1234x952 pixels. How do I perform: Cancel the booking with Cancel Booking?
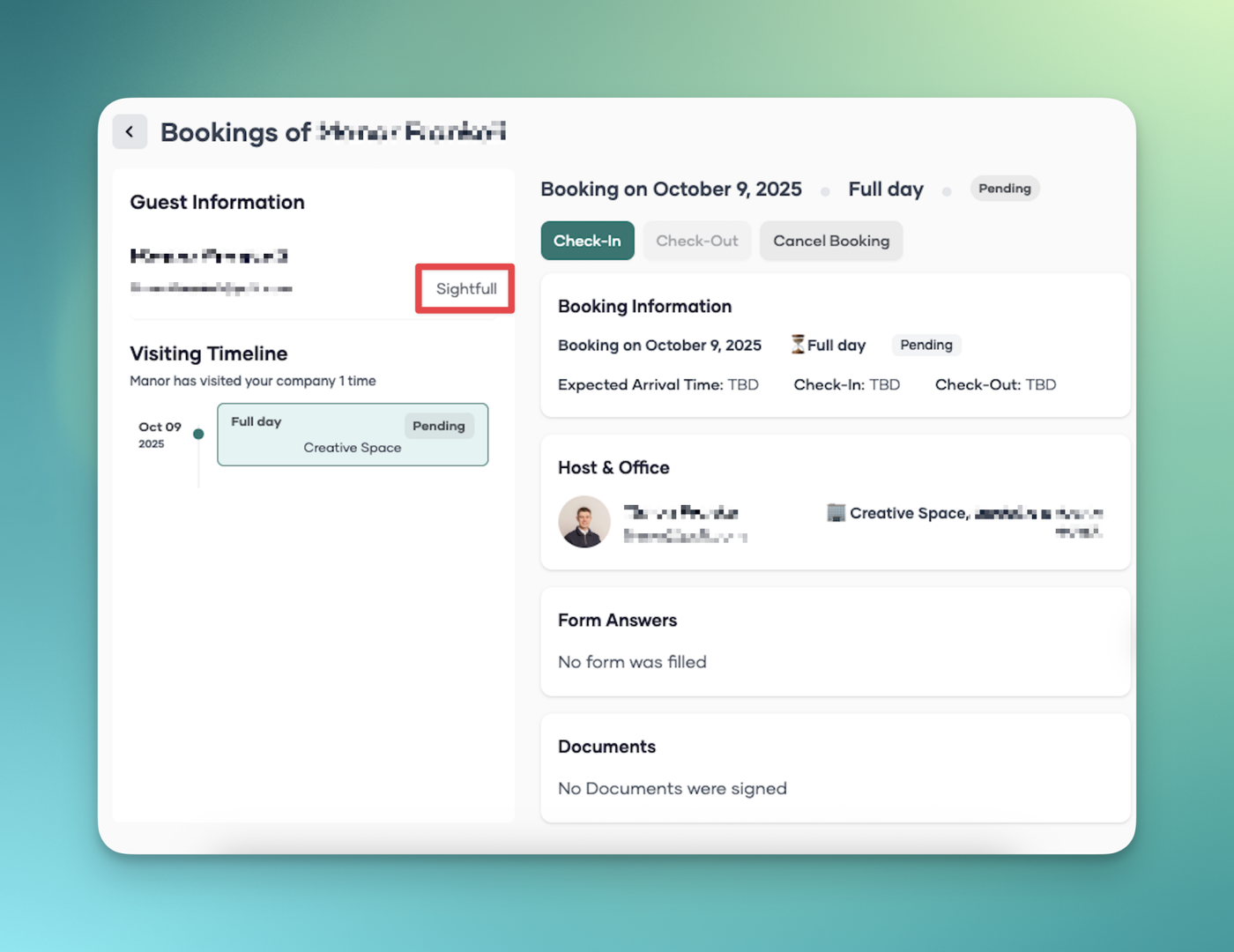(831, 241)
